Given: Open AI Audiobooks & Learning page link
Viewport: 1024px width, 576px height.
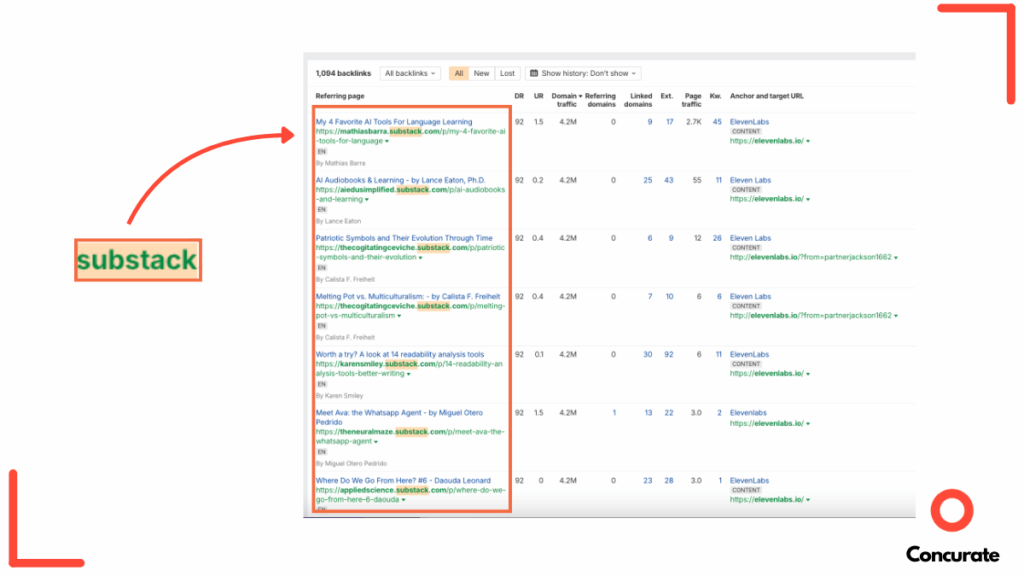Looking at the screenshot, I should click(400, 180).
